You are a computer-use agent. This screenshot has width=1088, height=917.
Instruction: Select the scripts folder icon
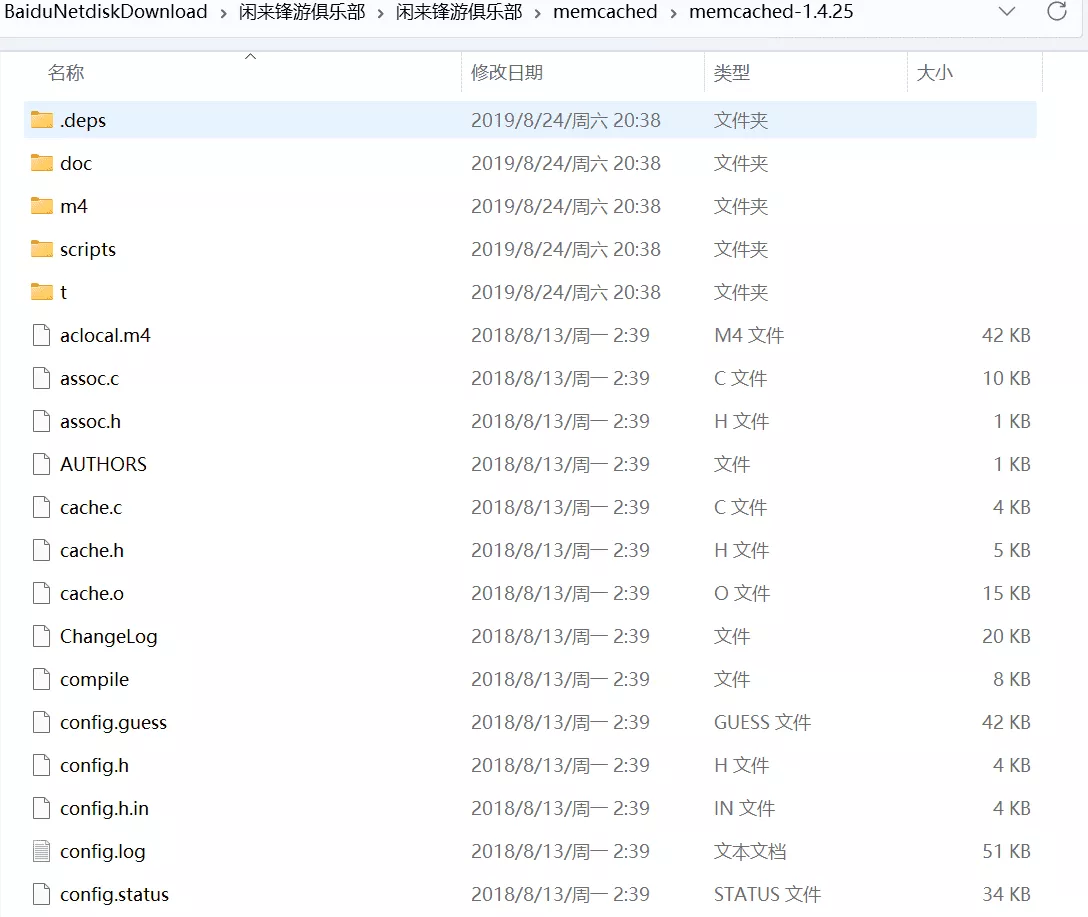point(41,249)
